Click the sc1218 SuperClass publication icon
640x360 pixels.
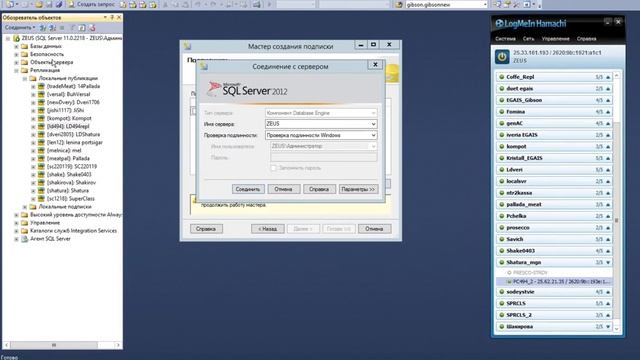tap(41, 199)
